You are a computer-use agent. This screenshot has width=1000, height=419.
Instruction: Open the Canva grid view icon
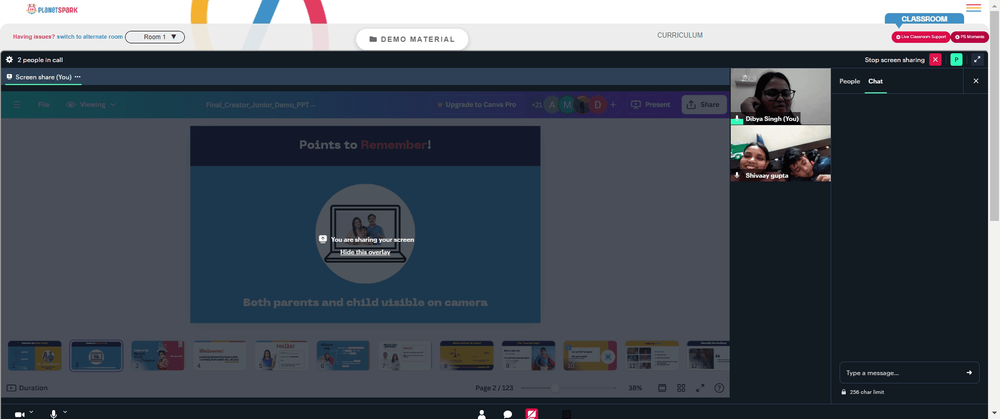681,388
